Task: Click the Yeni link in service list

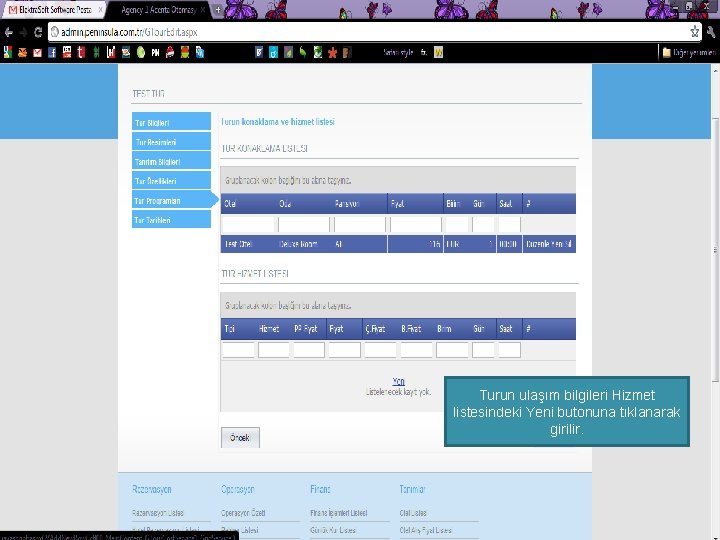Action: point(398,381)
